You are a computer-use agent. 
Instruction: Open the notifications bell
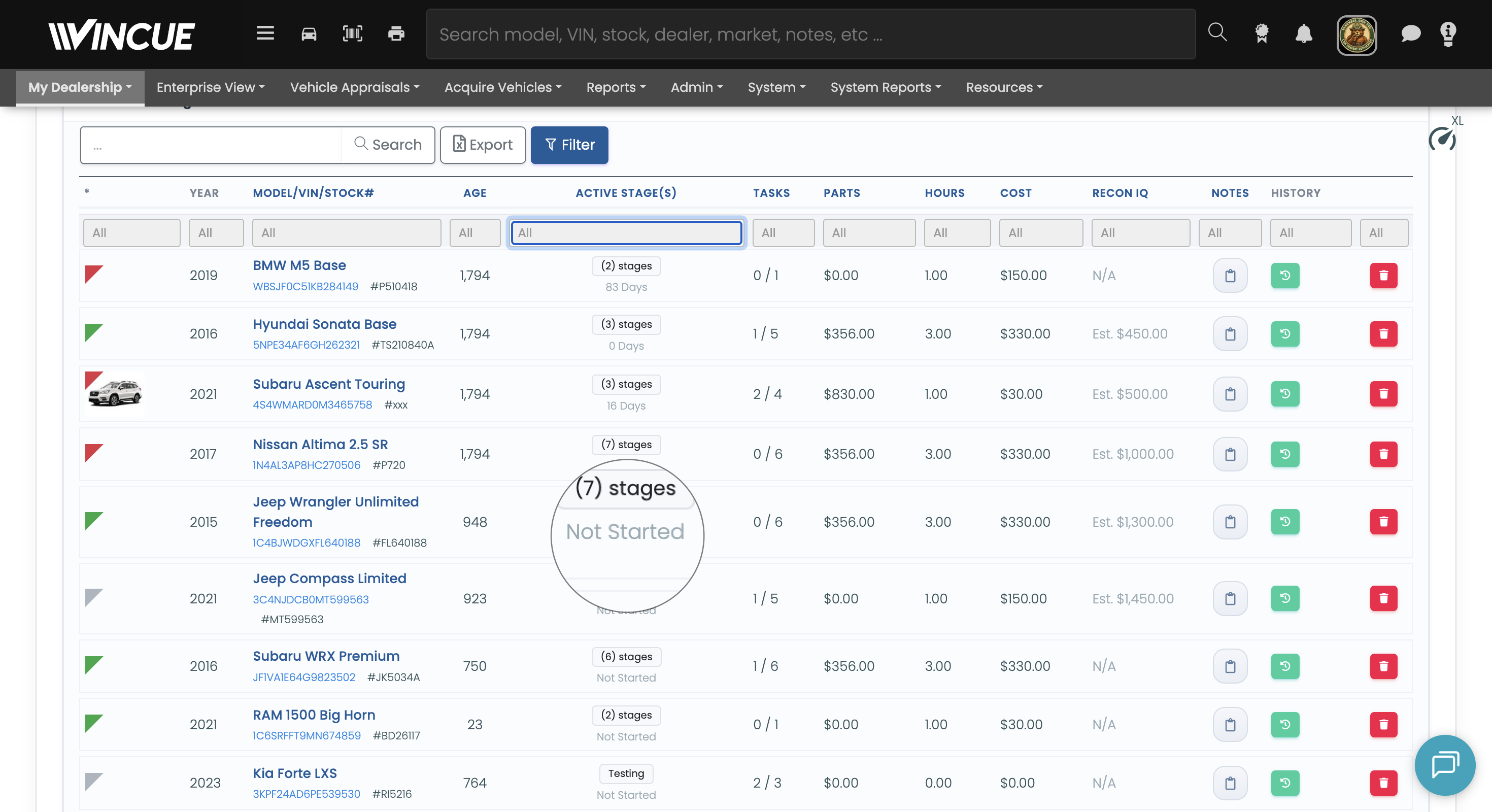(1303, 33)
